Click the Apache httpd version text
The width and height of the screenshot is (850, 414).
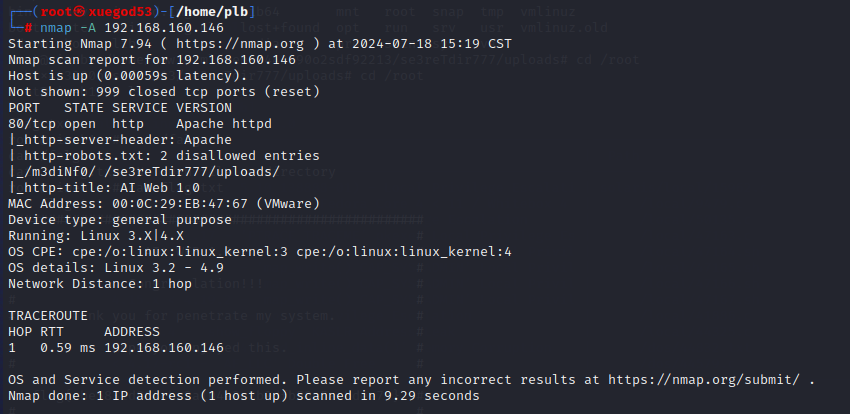click(x=224, y=124)
